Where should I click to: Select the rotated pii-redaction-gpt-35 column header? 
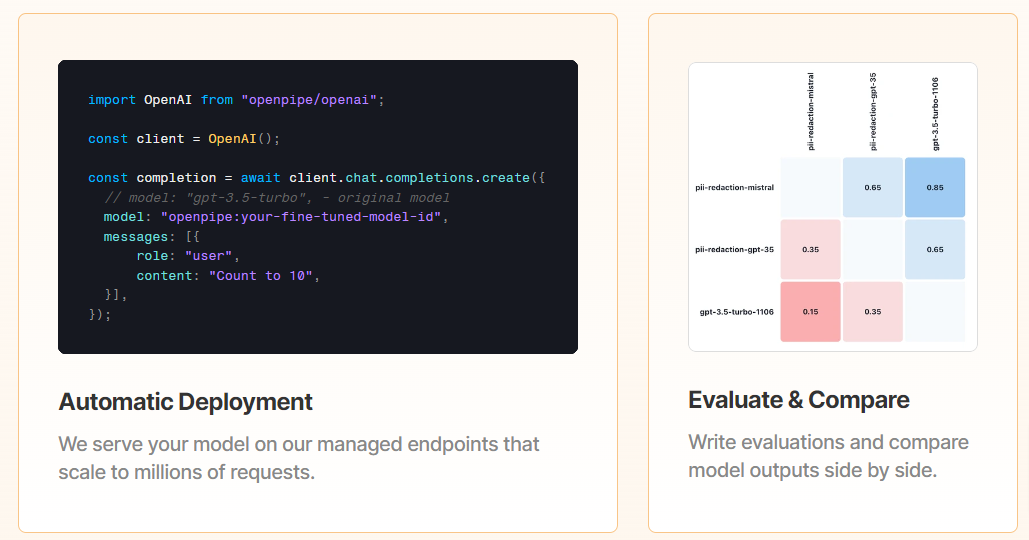point(873,111)
